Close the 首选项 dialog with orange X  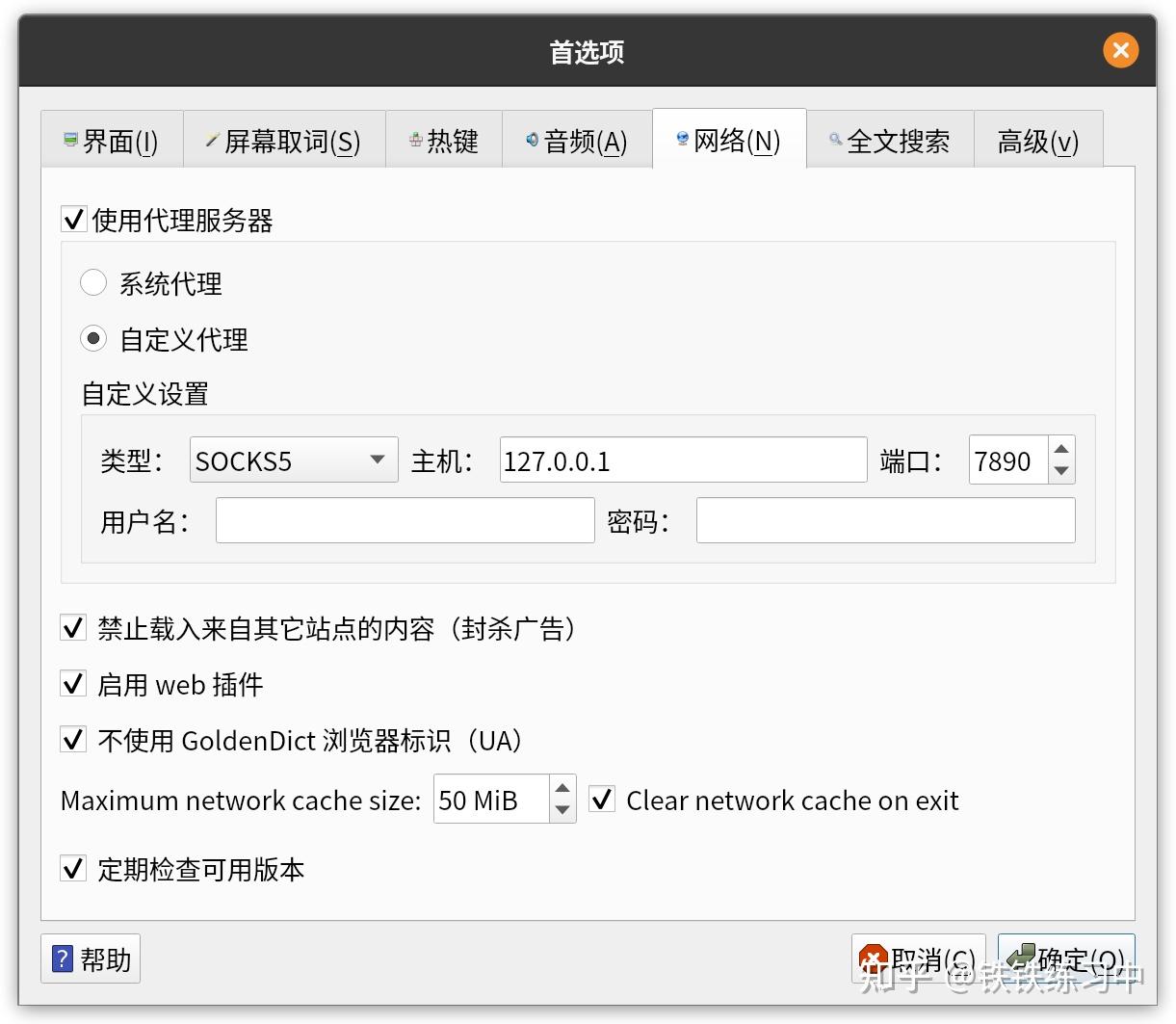point(1121,50)
